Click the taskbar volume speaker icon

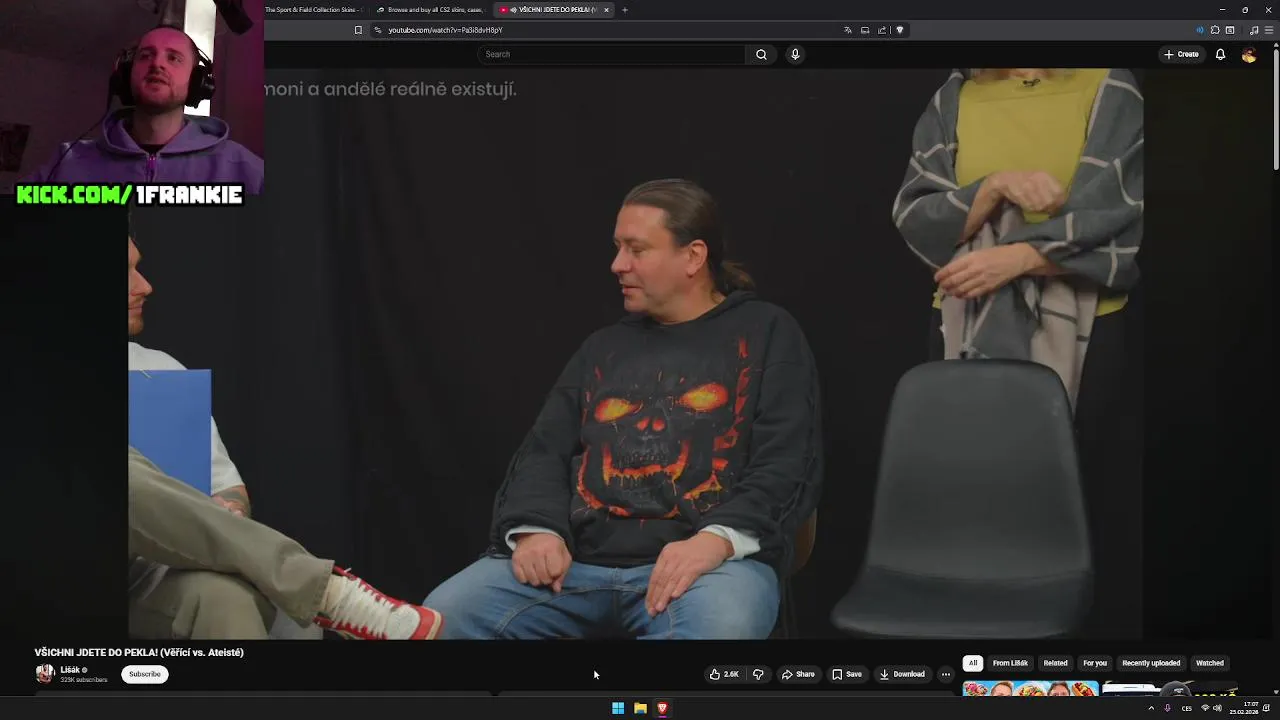click(1217, 708)
